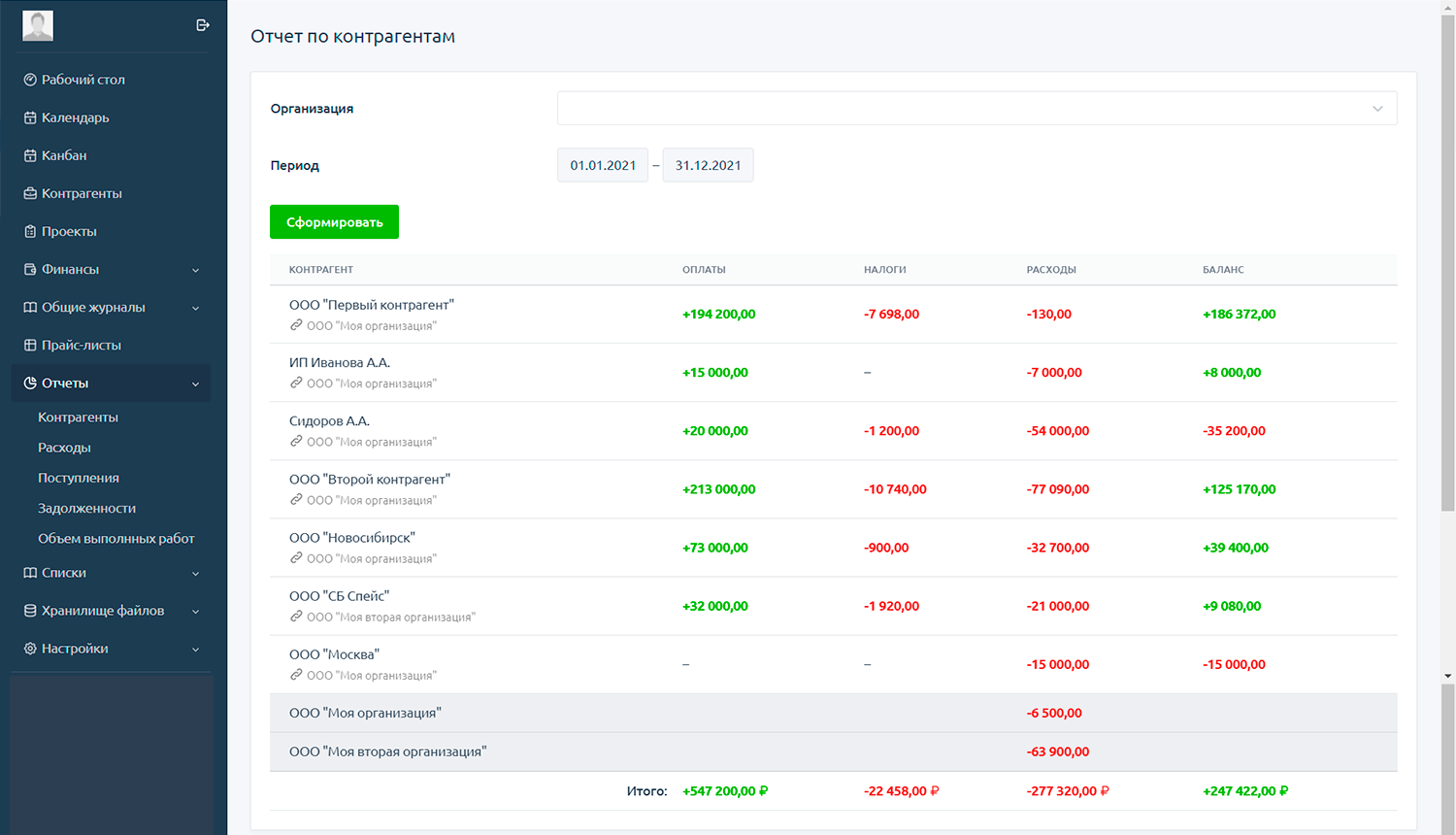
Task: Click the Прайс-листы table icon
Action: (30, 345)
